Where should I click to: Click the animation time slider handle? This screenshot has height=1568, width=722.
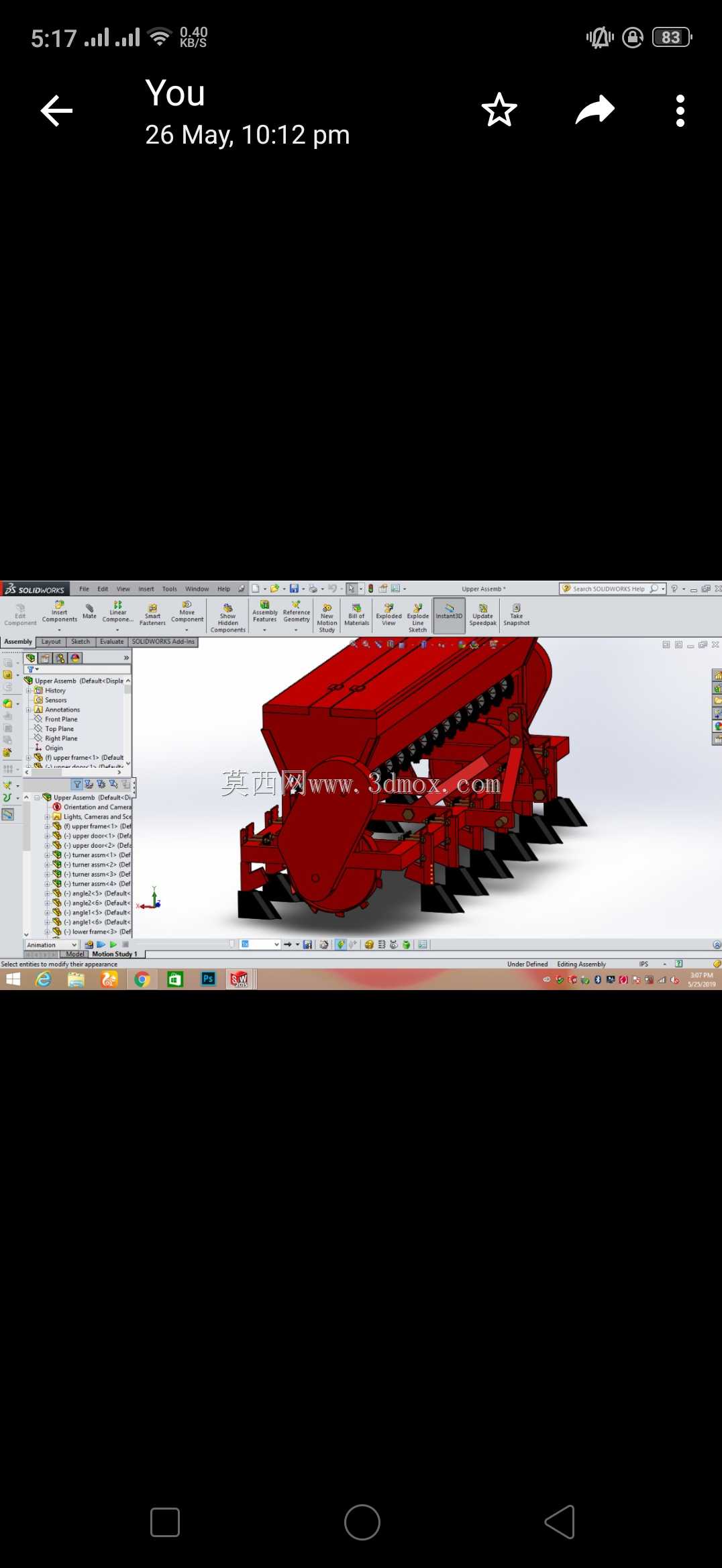click(x=232, y=944)
